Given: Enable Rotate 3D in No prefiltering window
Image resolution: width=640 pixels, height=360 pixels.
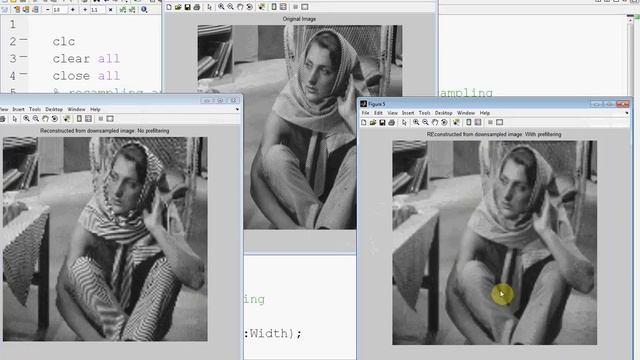Looking at the screenshot, I should click(55, 119).
